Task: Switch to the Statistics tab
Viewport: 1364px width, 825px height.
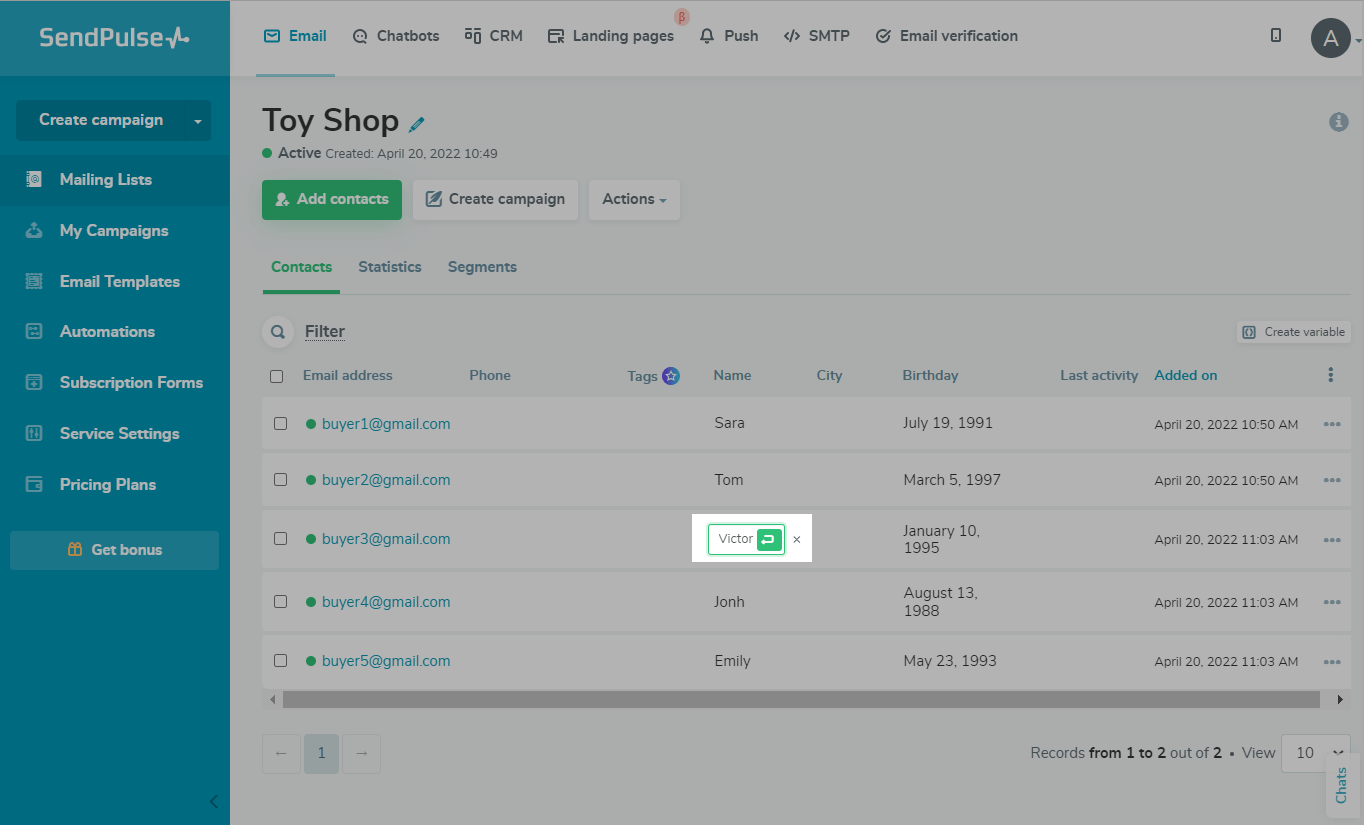Action: [390, 267]
